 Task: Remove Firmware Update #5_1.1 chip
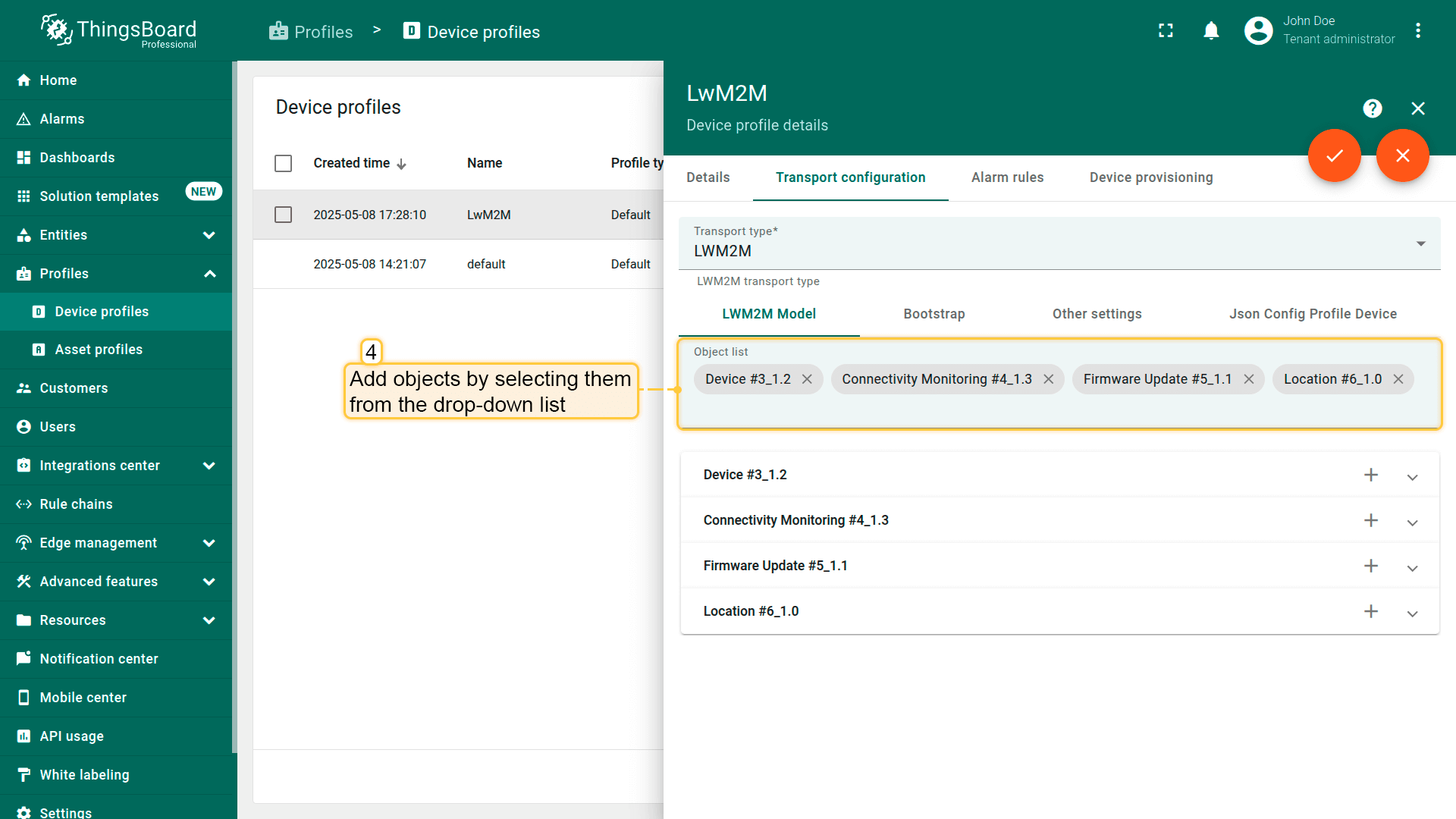[1248, 379]
